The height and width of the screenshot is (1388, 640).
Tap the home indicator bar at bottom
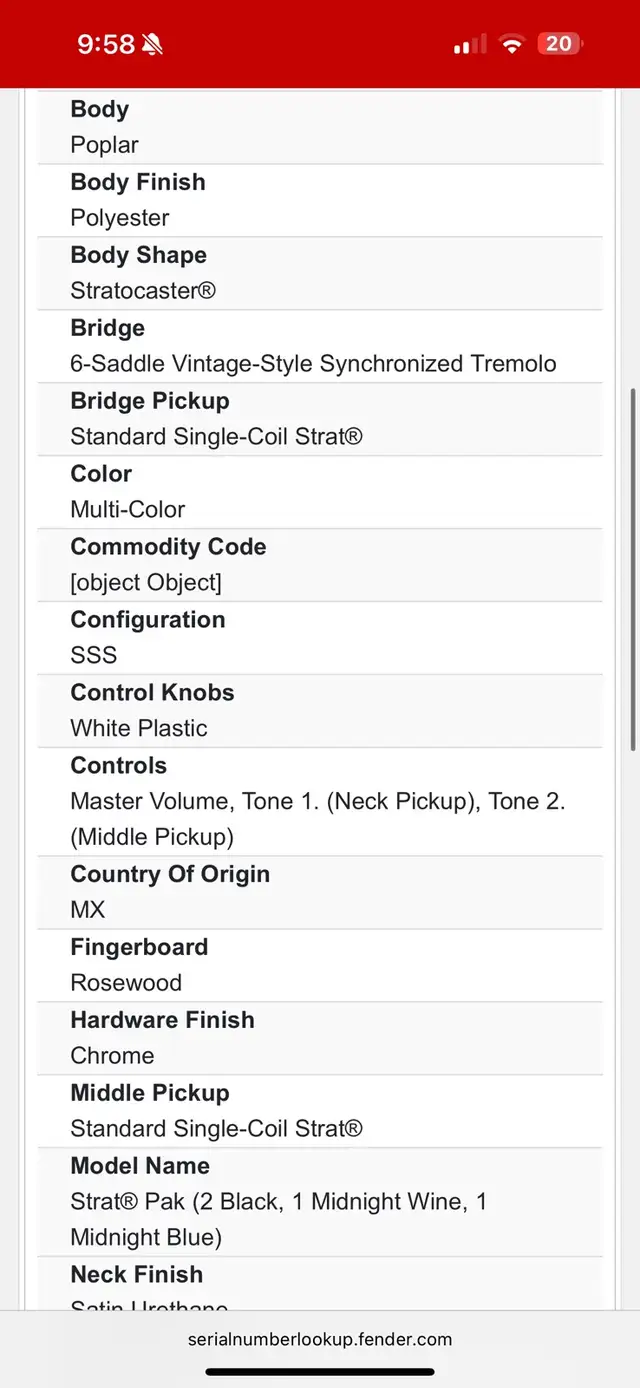click(320, 1372)
